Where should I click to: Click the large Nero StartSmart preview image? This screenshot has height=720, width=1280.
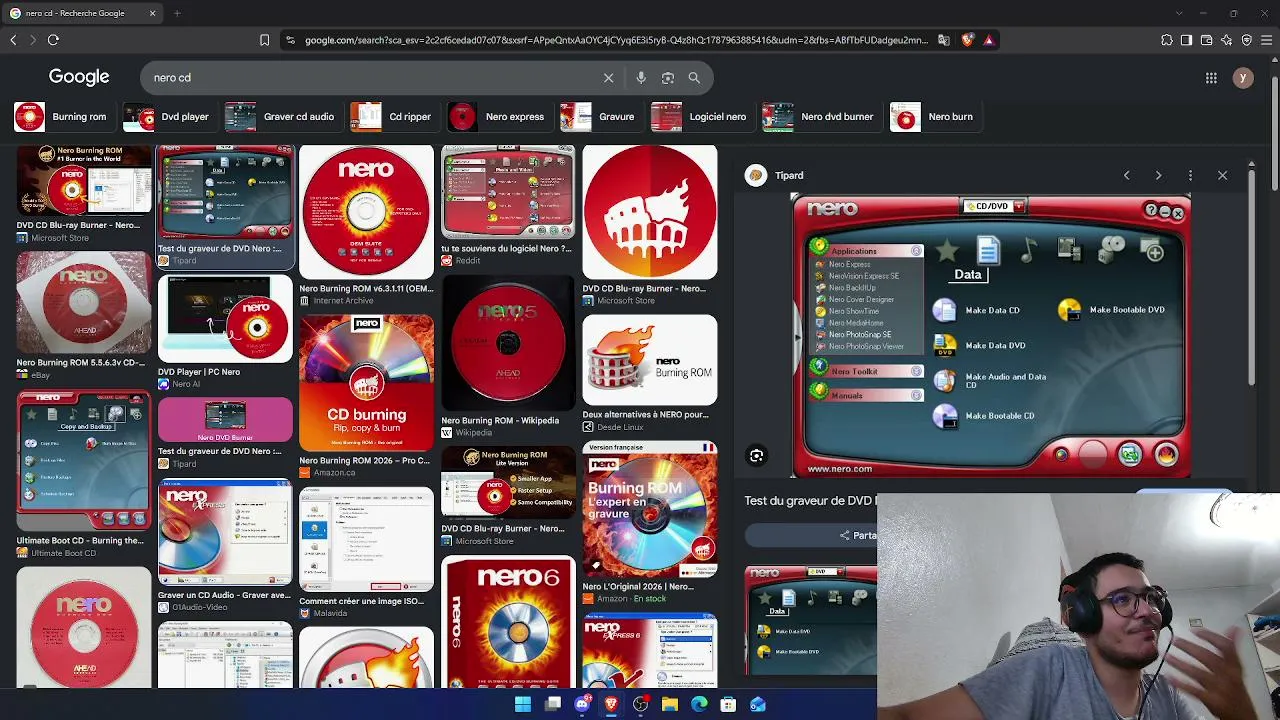tap(990, 336)
